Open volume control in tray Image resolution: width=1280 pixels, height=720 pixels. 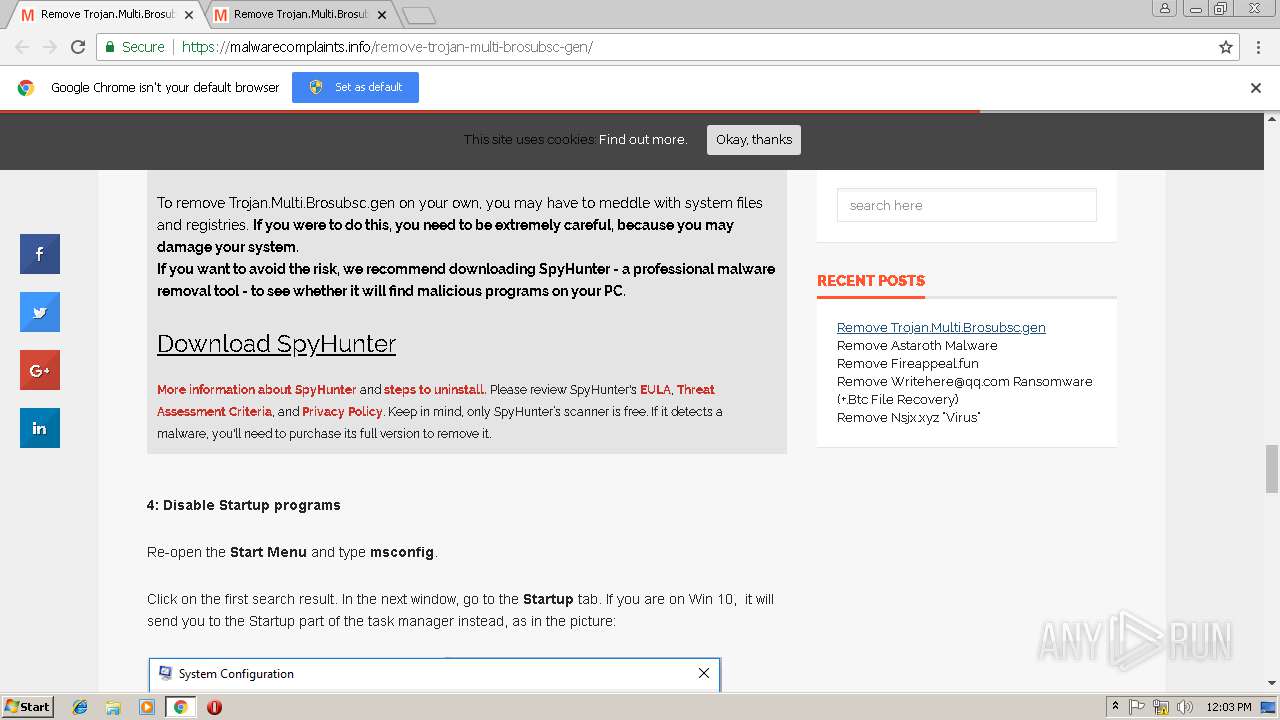pyautogui.click(x=1185, y=707)
